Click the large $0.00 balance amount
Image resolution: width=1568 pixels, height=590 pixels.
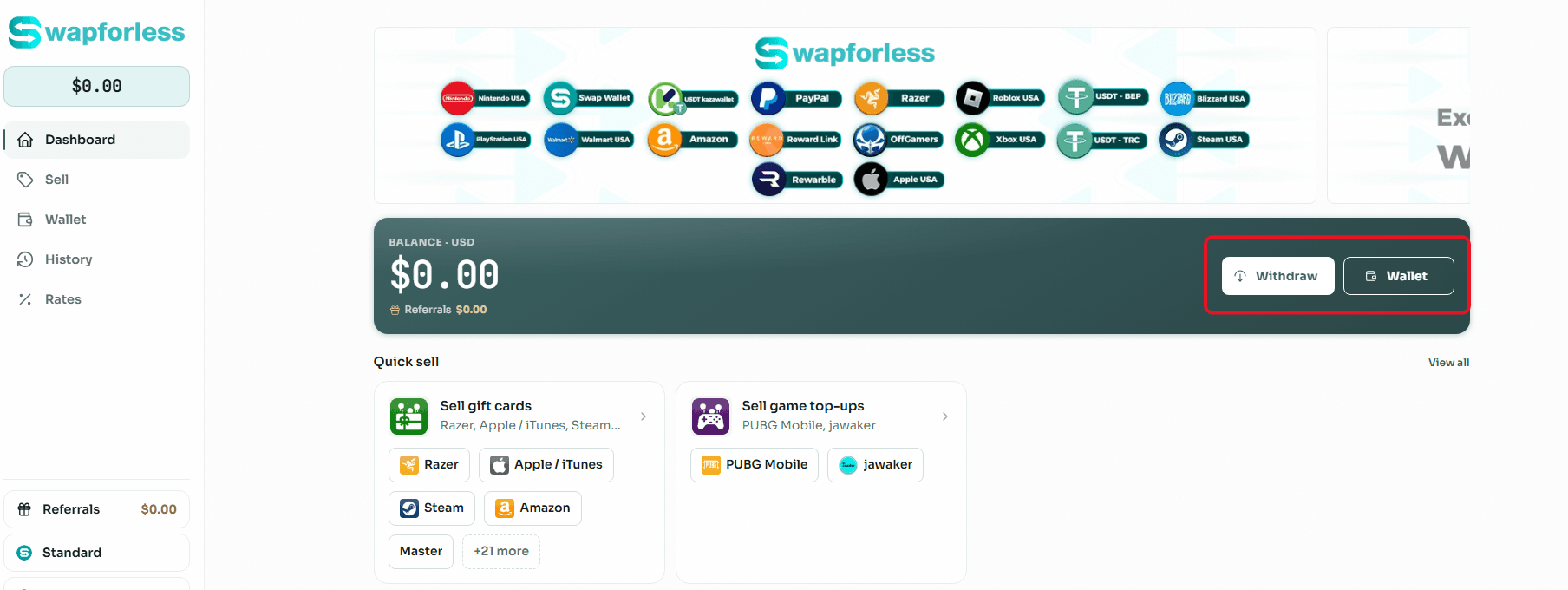pyautogui.click(x=444, y=275)
